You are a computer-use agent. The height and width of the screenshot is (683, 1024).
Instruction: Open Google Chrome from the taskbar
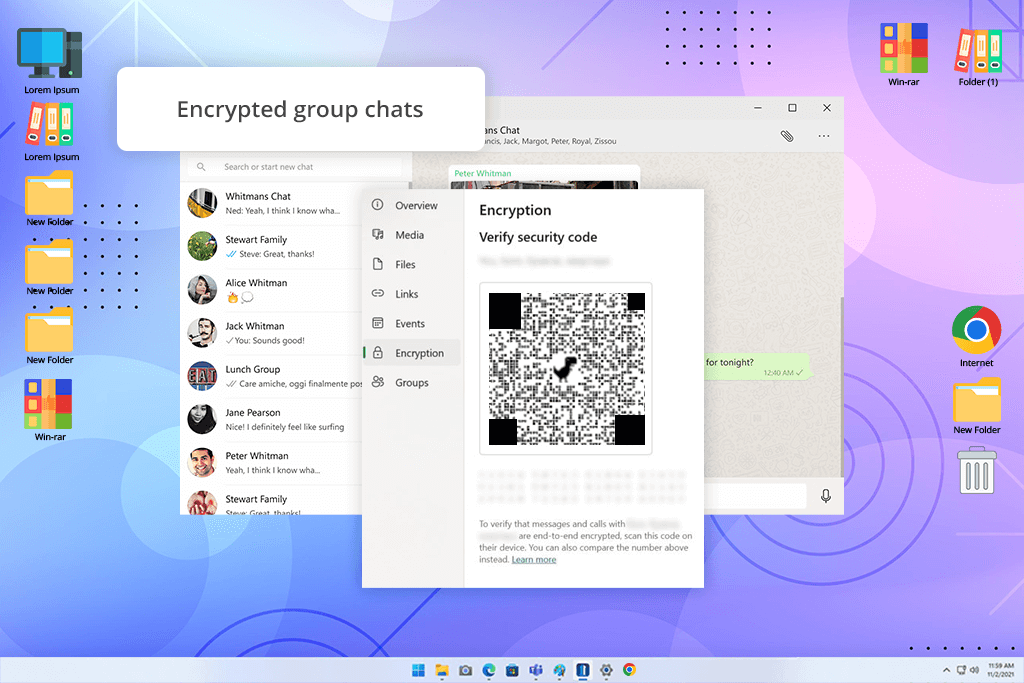tap(629, 670)
